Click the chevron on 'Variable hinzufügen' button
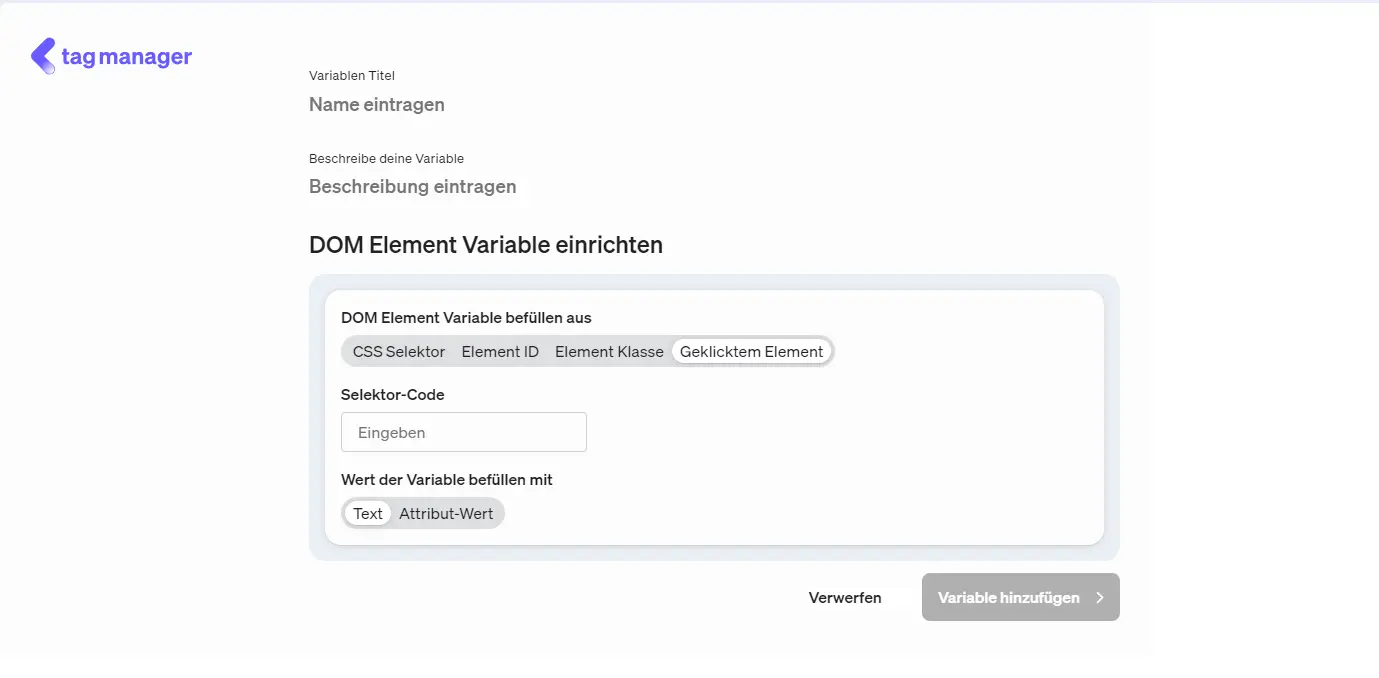The image size is (1379, 678). pyautogui.click(x=1099, y=597)
